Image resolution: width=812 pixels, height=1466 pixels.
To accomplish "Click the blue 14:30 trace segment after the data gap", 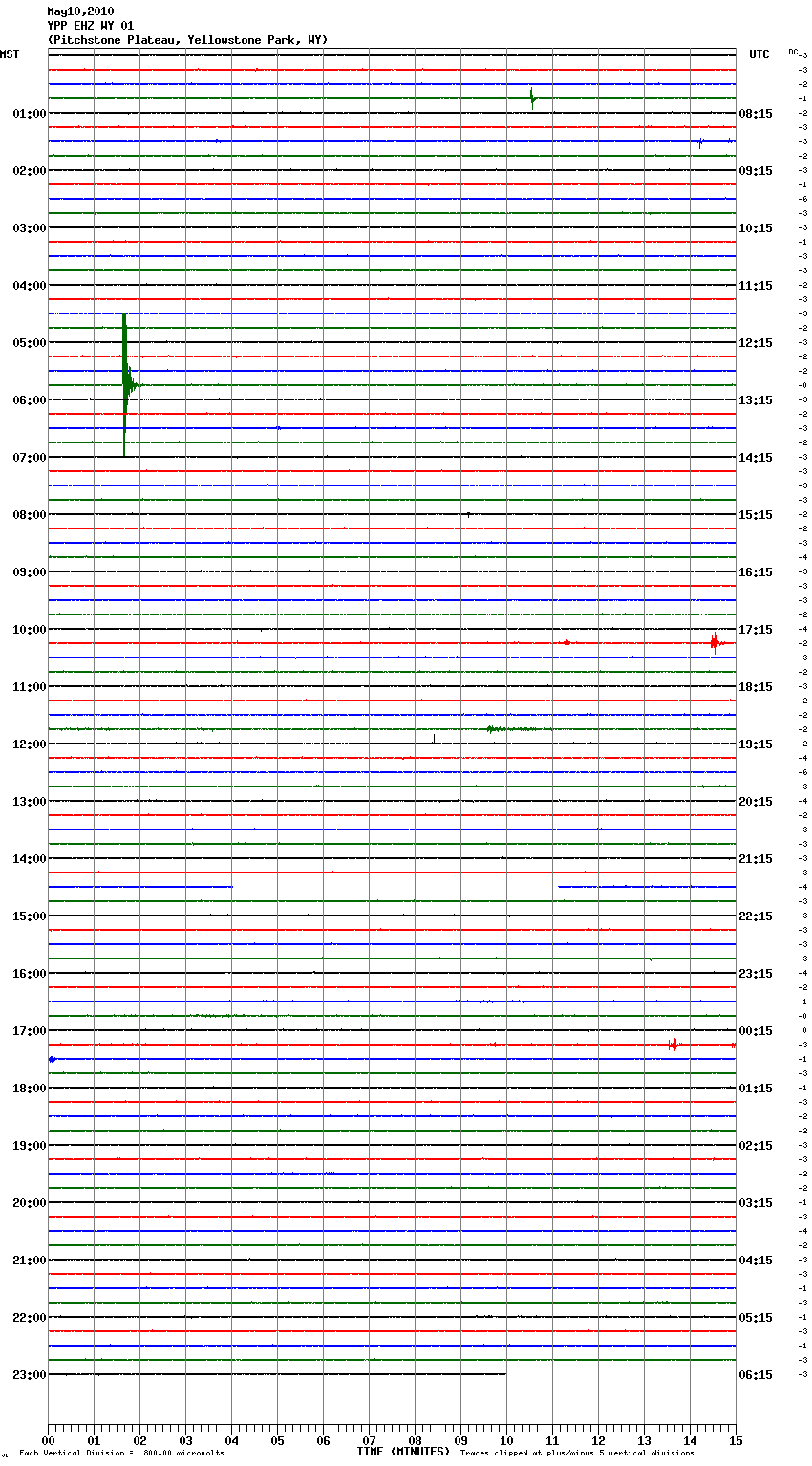I will (647, 887).
